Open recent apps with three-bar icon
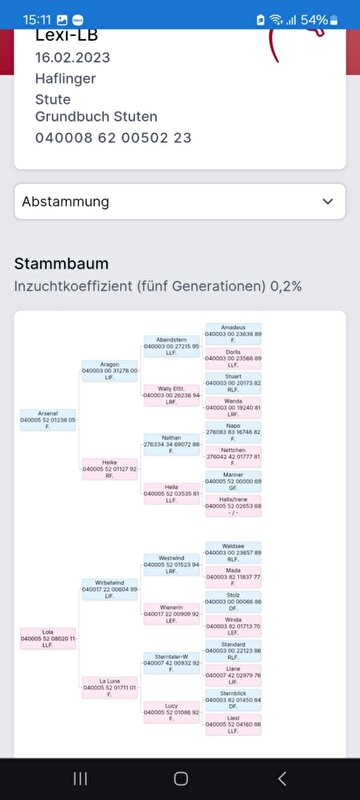 coord(80,778)
